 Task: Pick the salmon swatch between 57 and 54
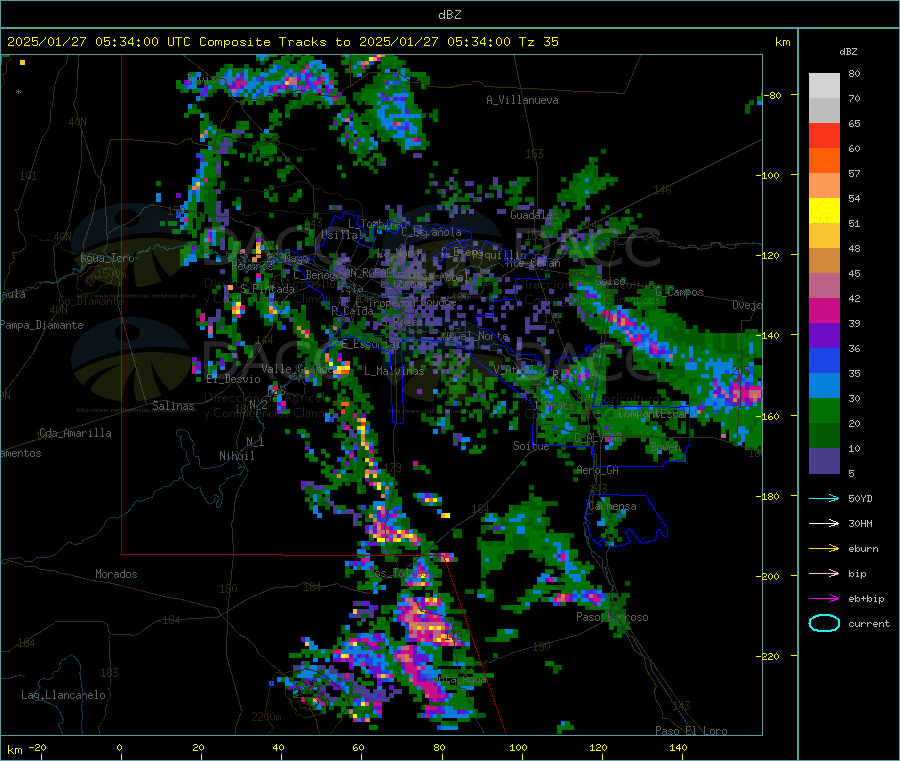pos(824,186)
